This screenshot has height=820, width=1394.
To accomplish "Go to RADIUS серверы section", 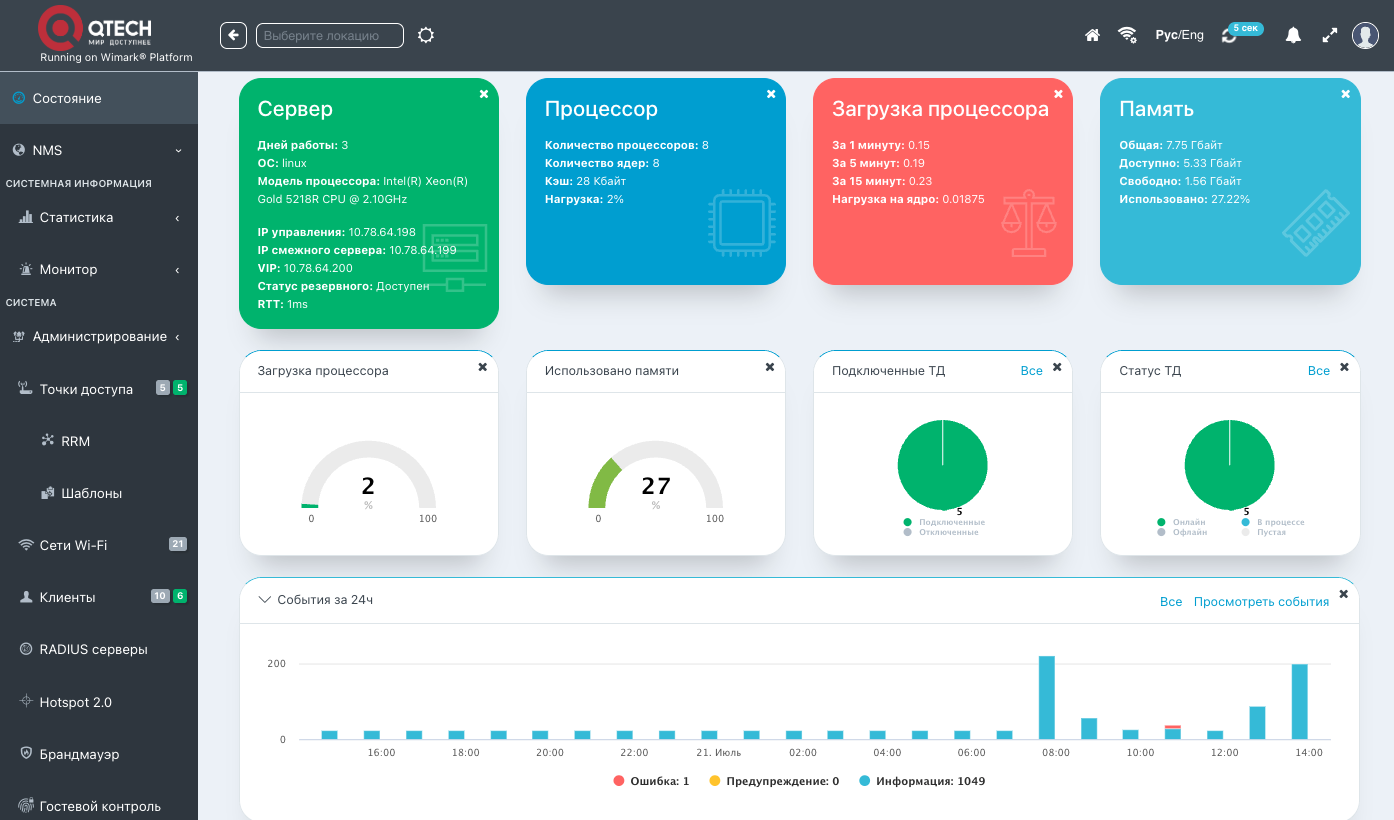I will pos(93,649).
